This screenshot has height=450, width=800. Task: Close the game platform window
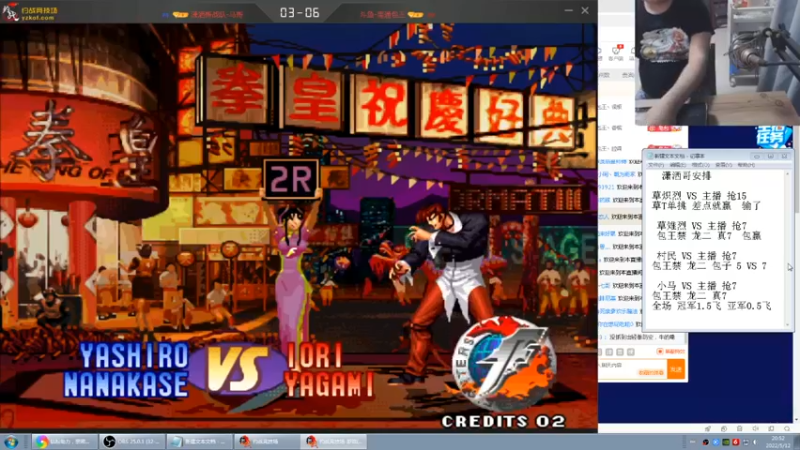(x=585, y=11)
